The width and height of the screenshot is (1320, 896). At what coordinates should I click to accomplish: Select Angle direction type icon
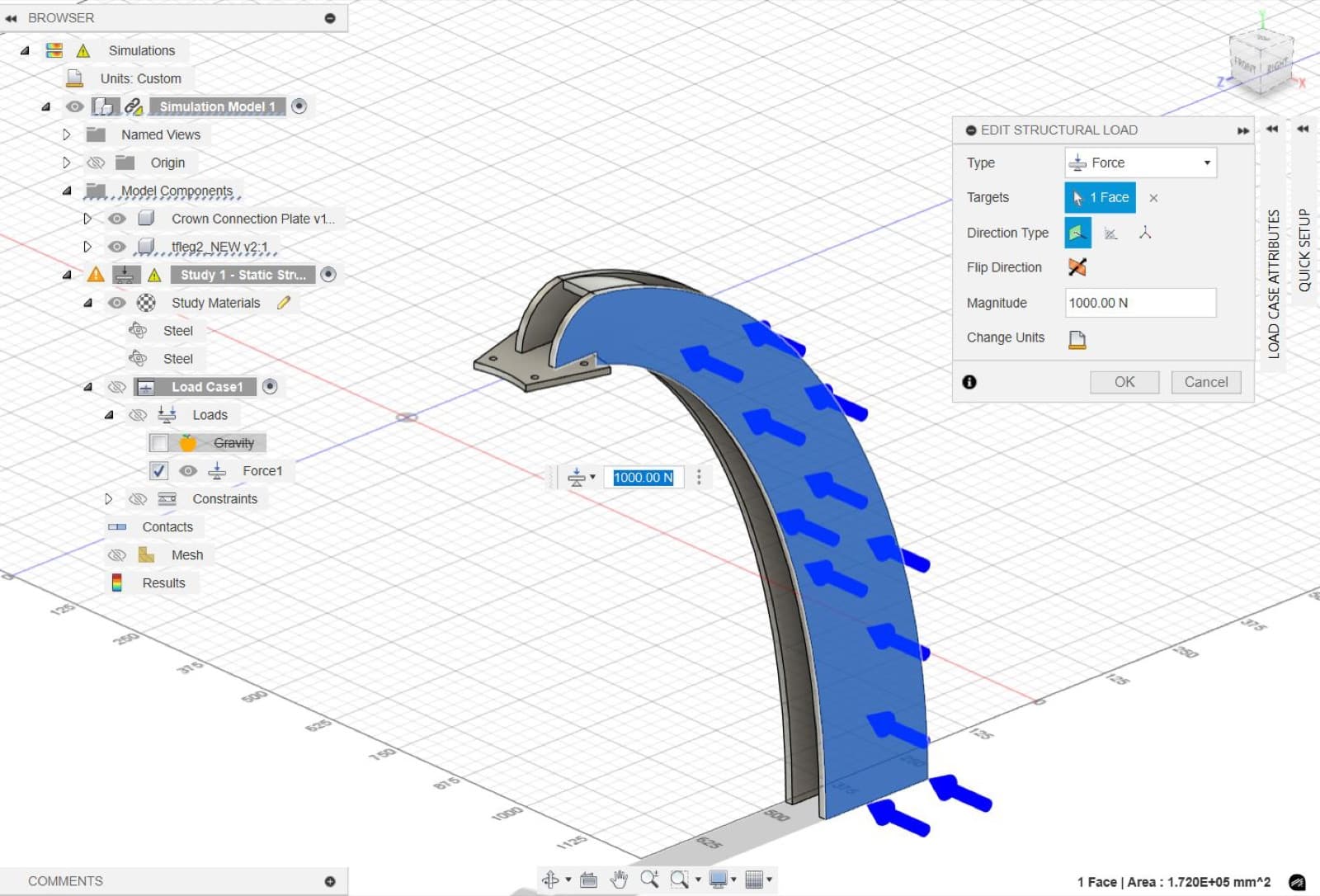[1111, 233]
